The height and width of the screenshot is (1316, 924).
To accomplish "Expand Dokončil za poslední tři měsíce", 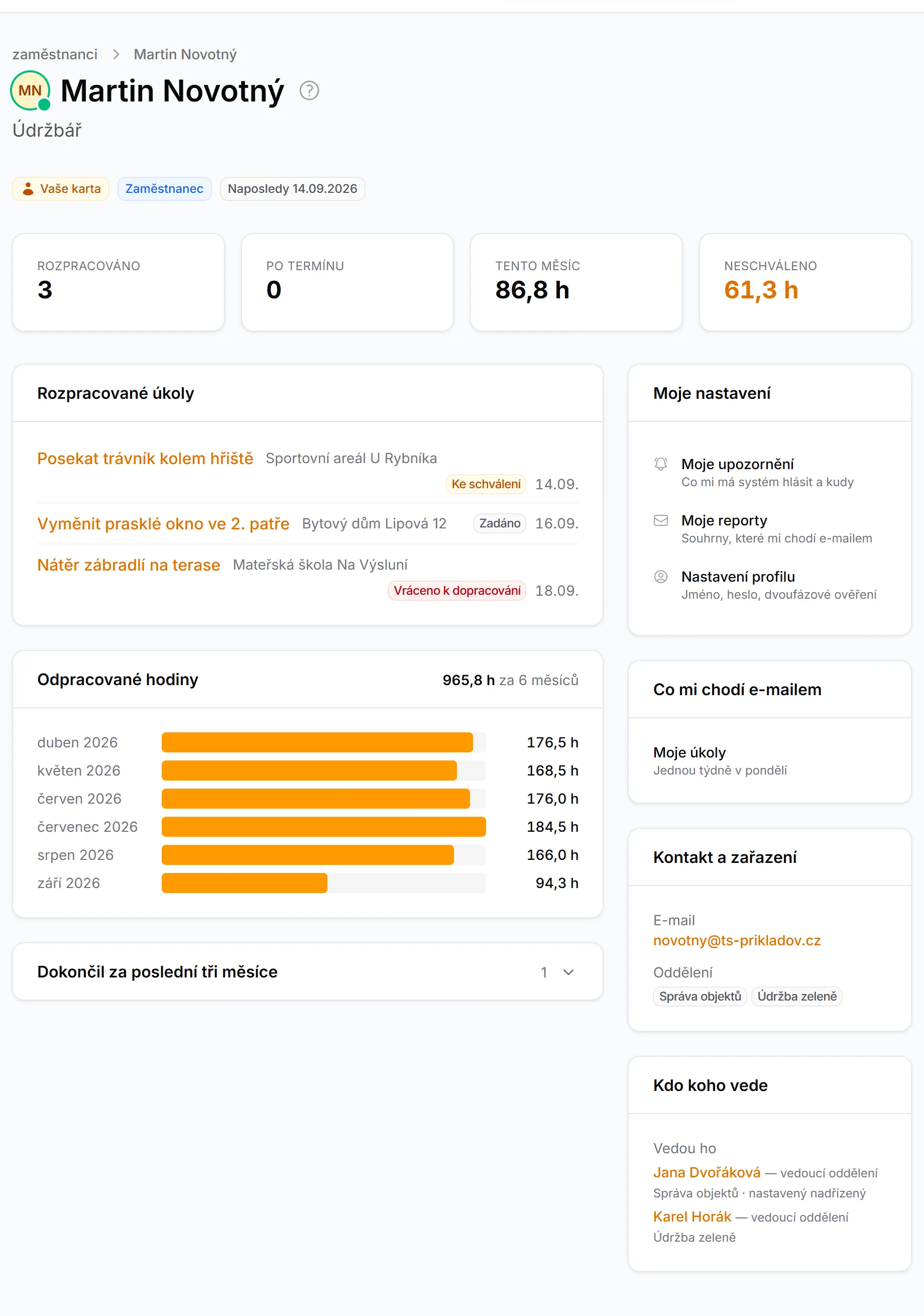I will (x=307, y=971).
